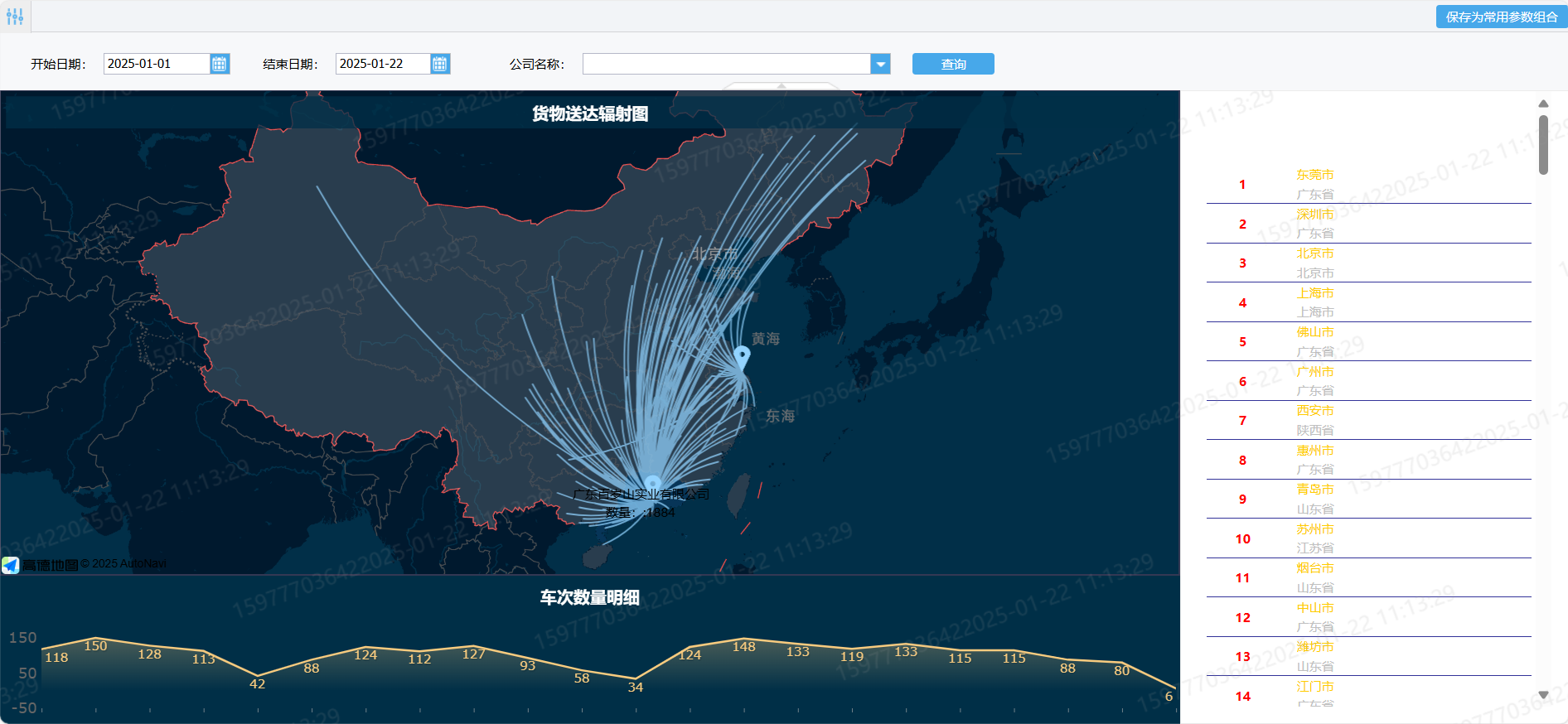Select 烟台市 in the ranking list
This screenshot has height=724, width=1568.
(x=1315, y=568)
